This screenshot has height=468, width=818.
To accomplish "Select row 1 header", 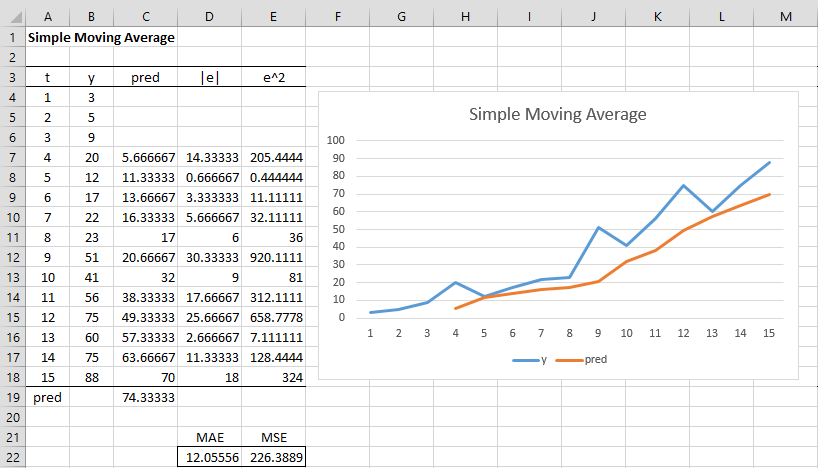I will pyautogui.click(x=13, y=38).
